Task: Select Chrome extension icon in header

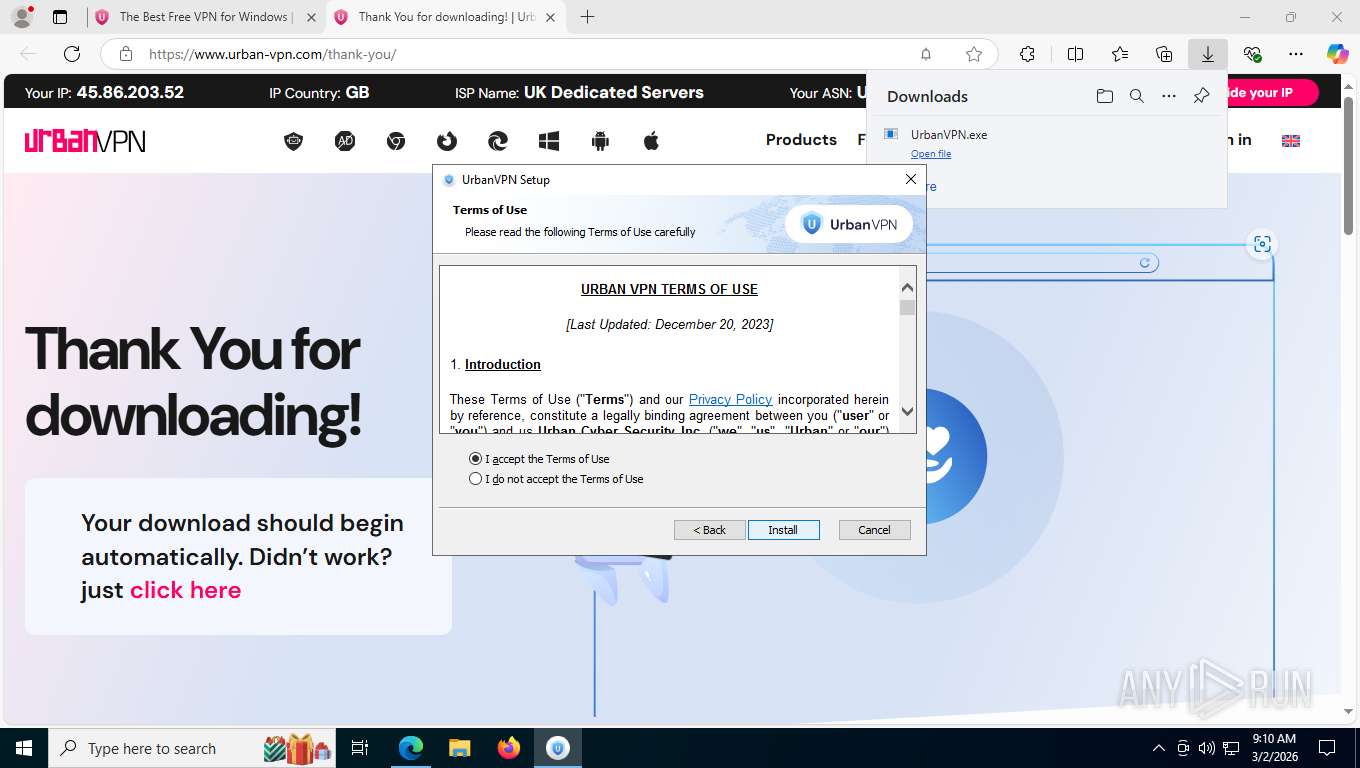Action: (396, 141)
